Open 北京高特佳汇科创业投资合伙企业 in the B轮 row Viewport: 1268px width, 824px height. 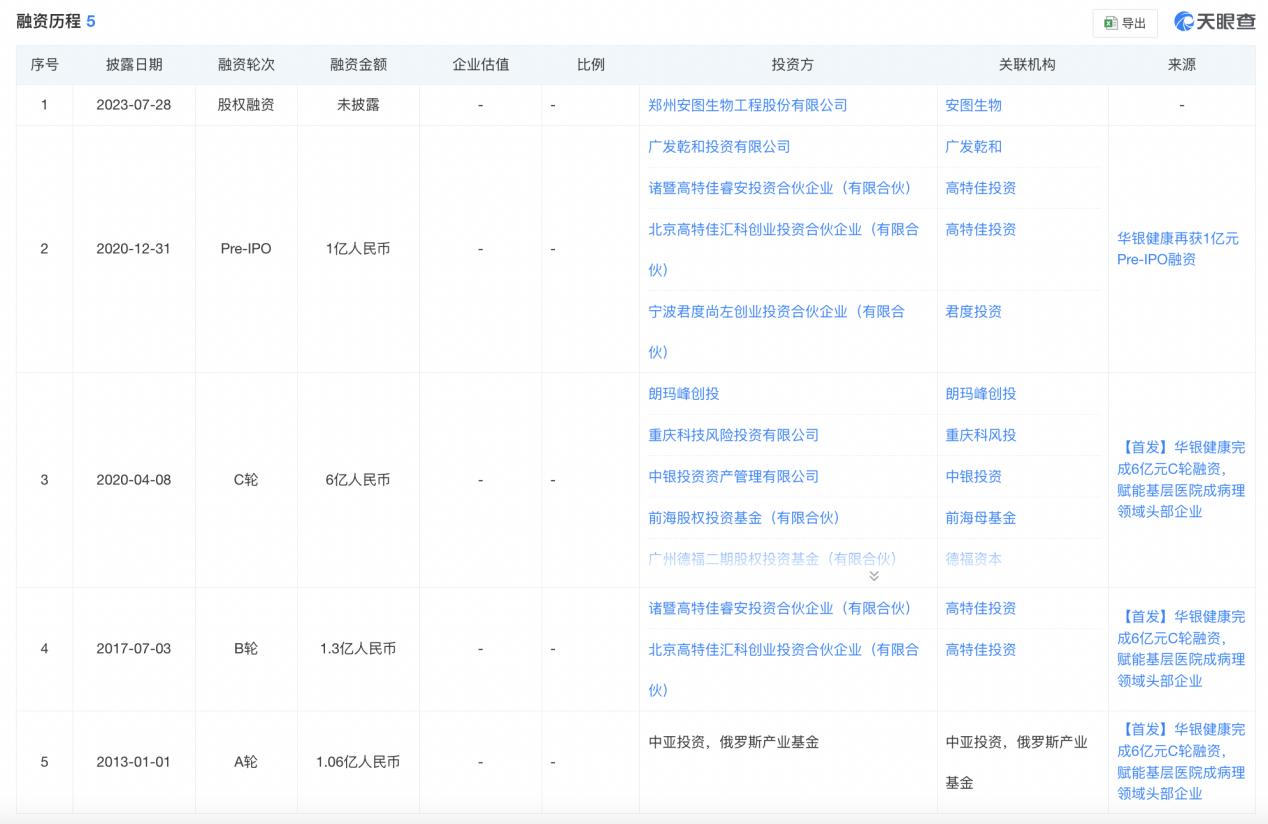[783, 669]
